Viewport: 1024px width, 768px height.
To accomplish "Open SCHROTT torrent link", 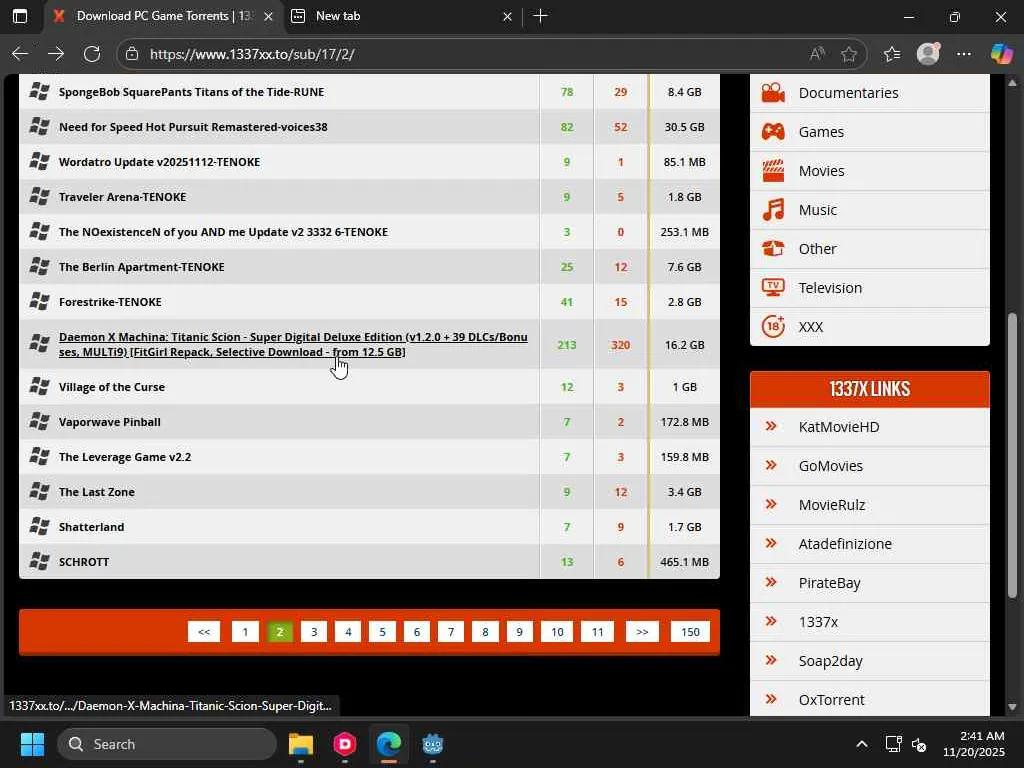I will point(84,562).
